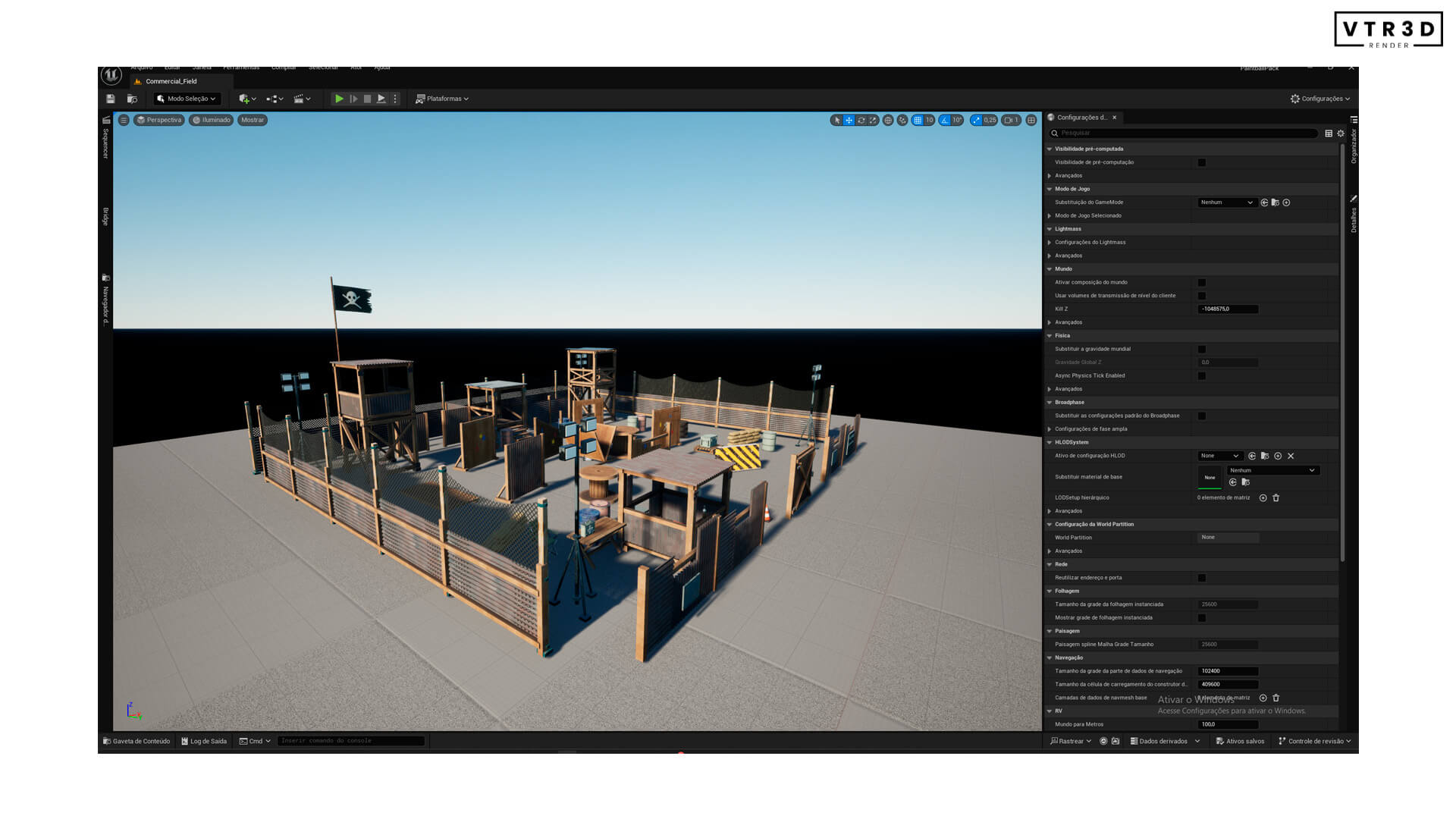This screenshot has width=1456, height=819.
Task: Open the cinematics clapperboard dropdown
Action: pyautogui.click(x=302, y=99)
